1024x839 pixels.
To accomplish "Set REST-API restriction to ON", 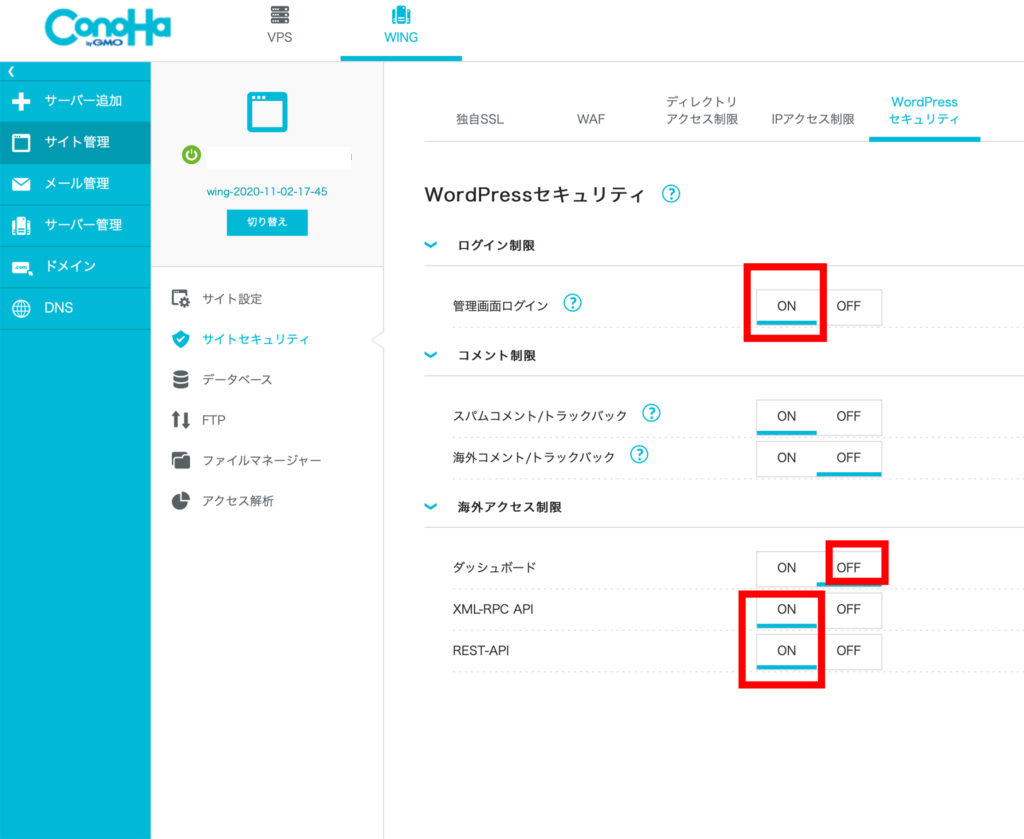I will (786, 651).
